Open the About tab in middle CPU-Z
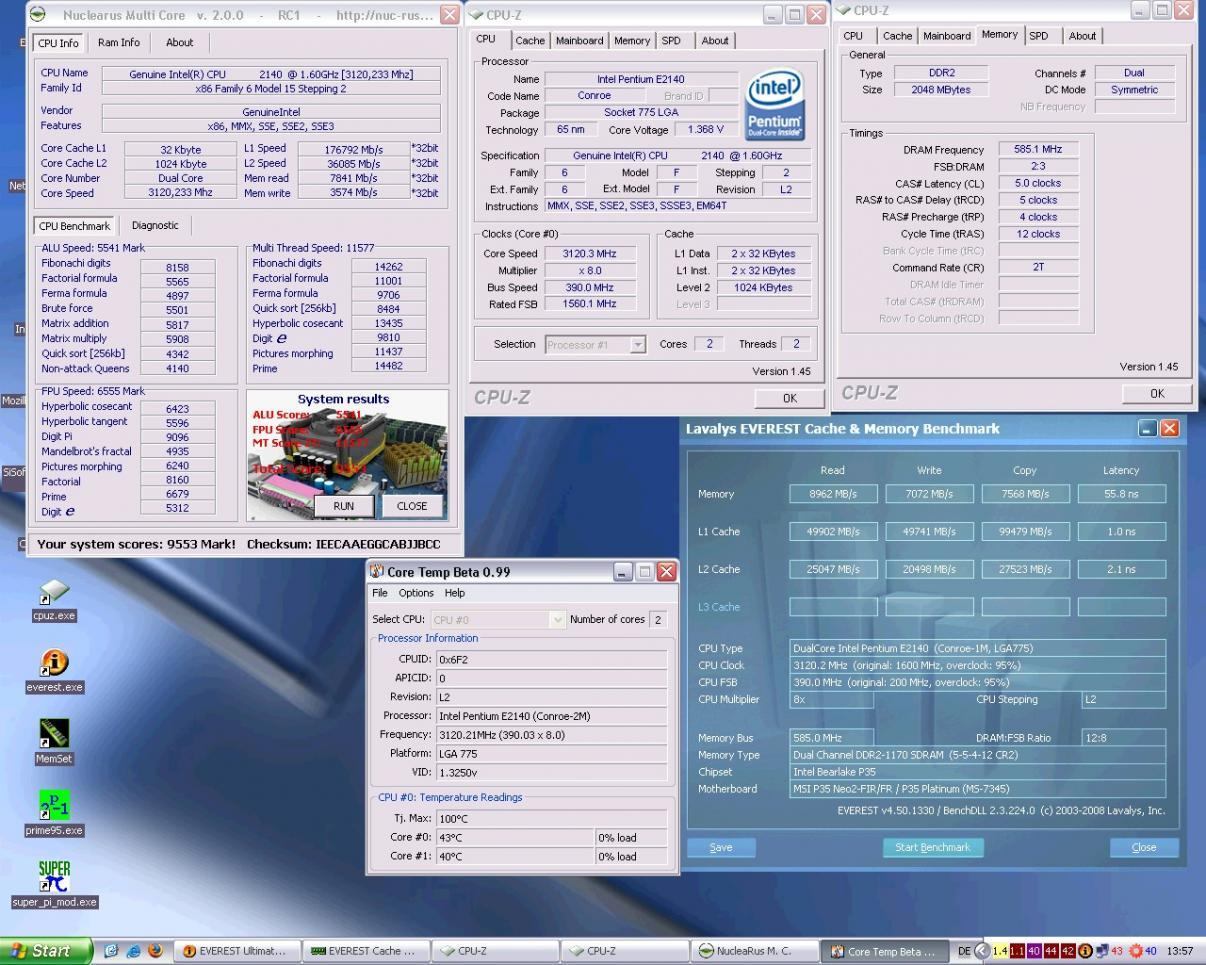Image resolution: width=1206 pixels, height=965 pixels. 715,41
